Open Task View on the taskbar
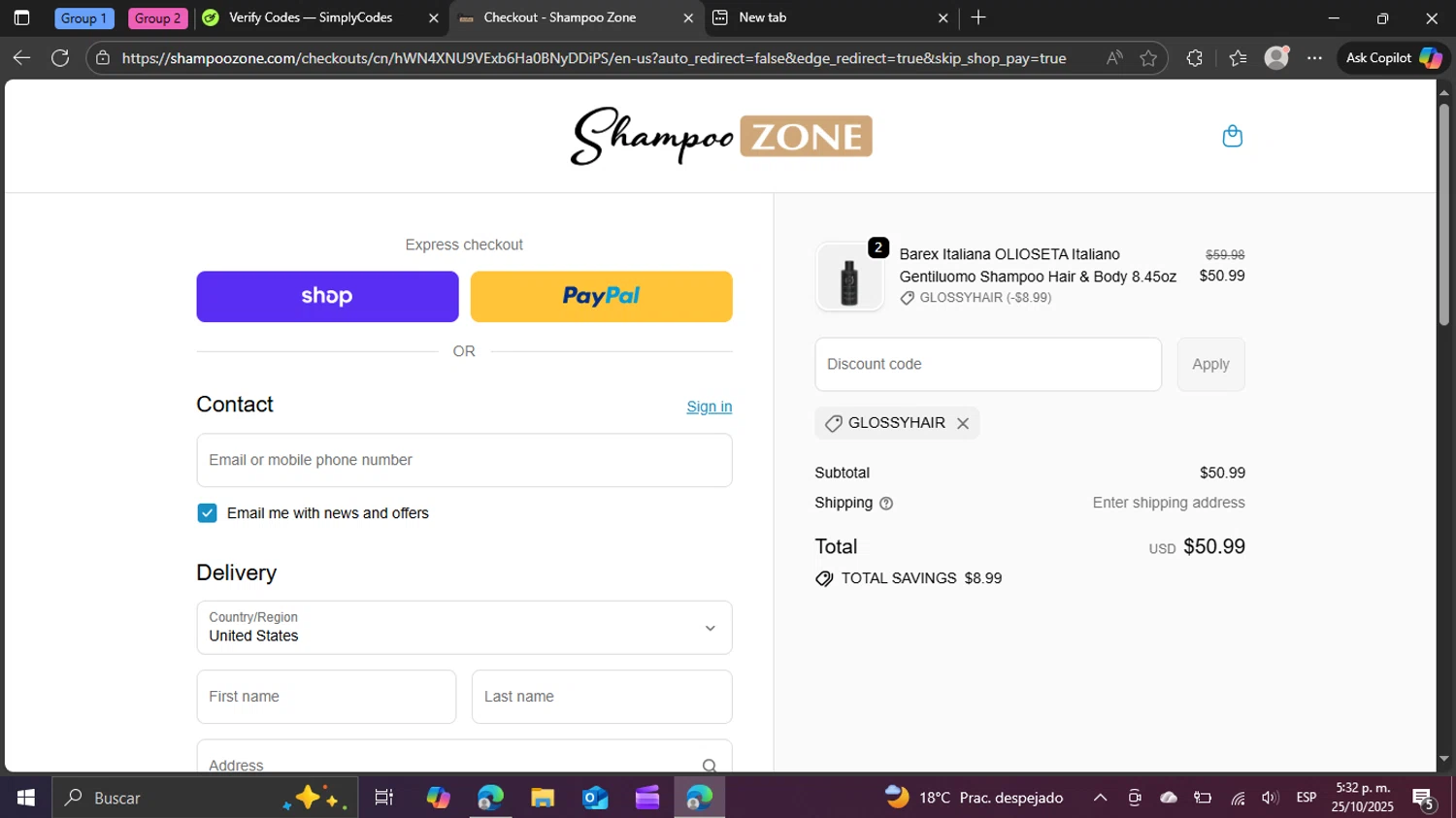 click(x=384, y=798)
